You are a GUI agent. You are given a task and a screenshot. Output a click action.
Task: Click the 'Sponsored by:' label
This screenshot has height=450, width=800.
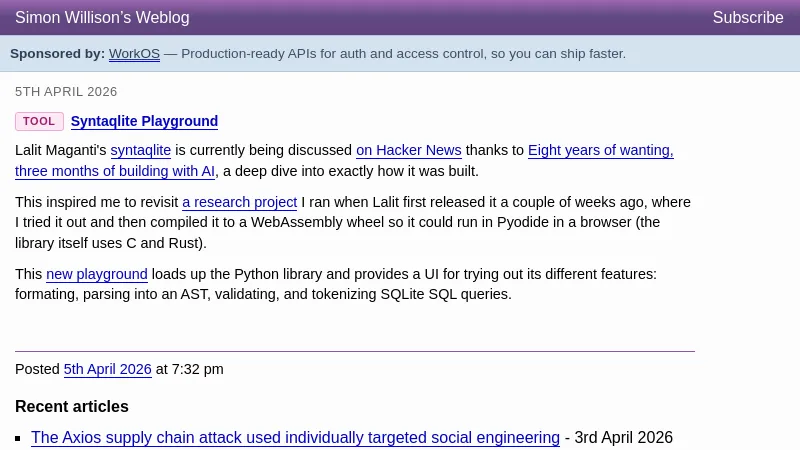click(57, 53)
